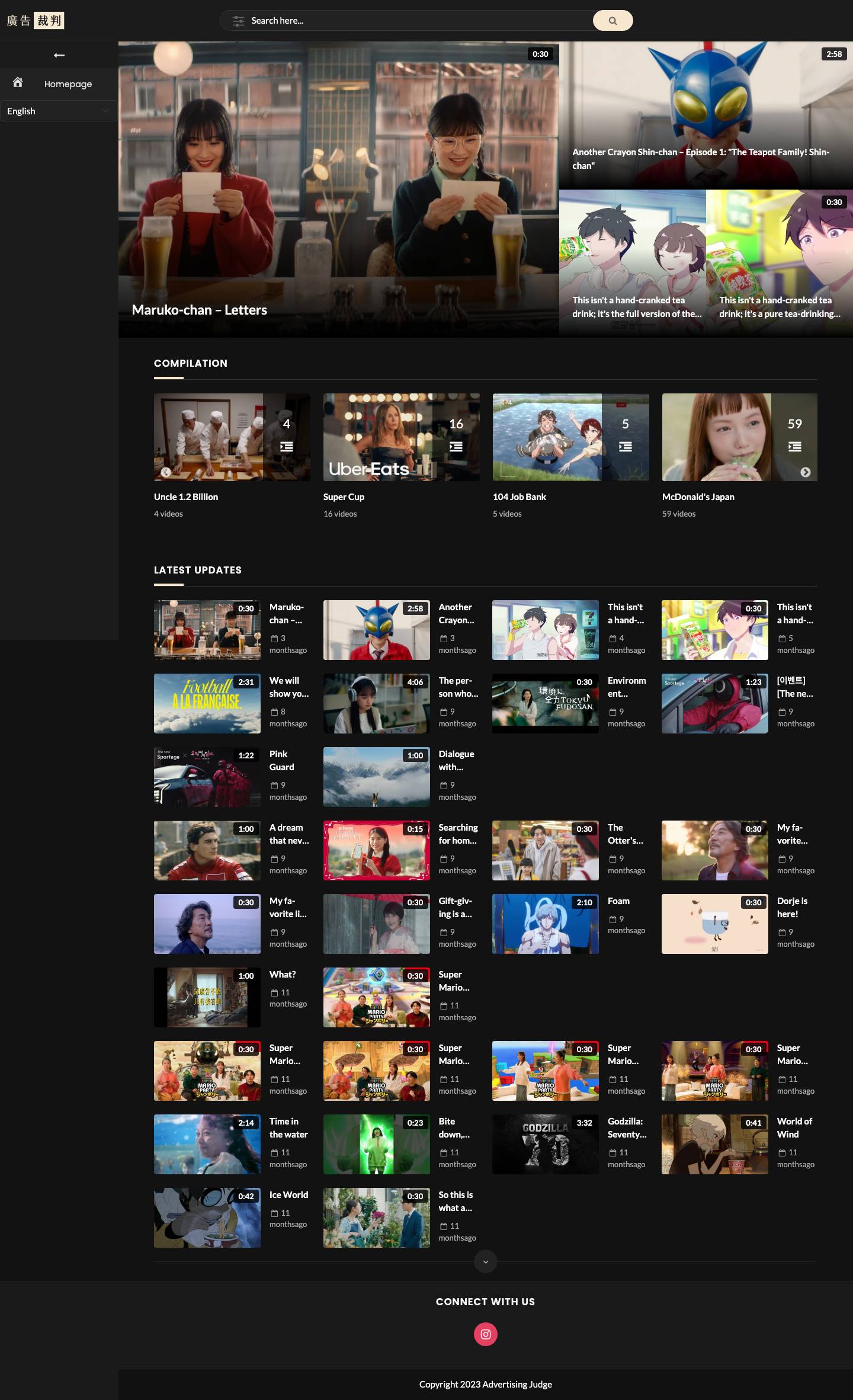Viewport: 853px width, 1400px height.
Task: Open search filter options icon
Action: (x=238, y=21)
